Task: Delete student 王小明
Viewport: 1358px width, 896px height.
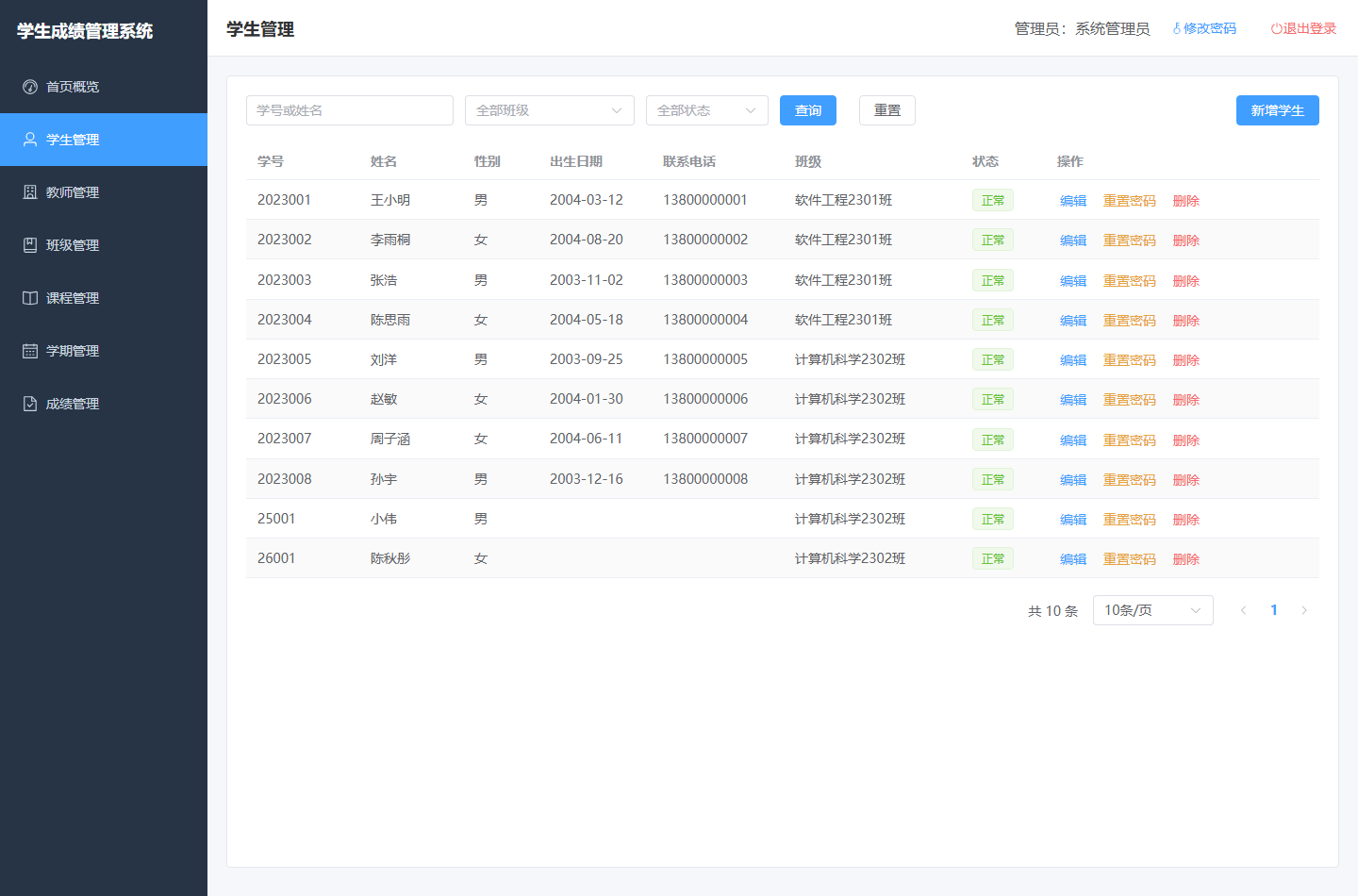Action: coord(1186,201)
